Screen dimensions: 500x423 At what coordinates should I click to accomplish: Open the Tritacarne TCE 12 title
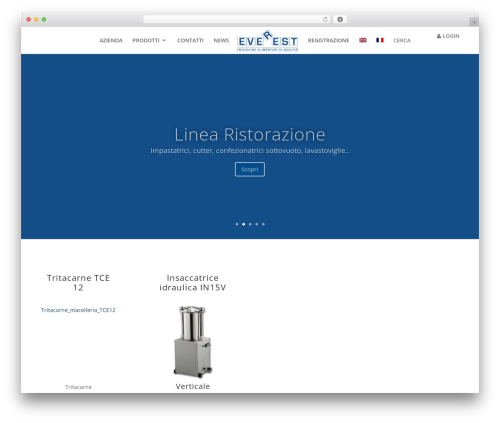(x=78, y=283)
